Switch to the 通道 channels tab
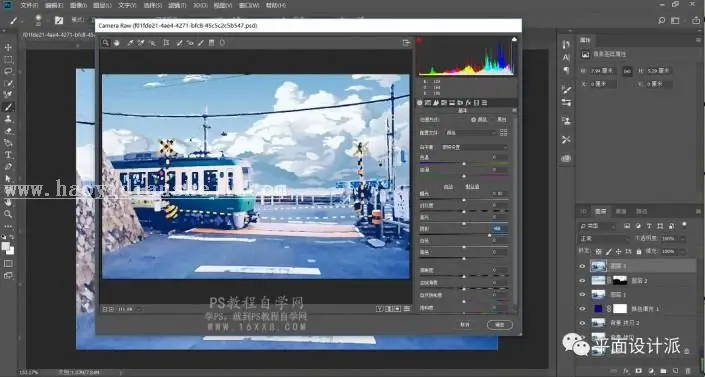This screenshot has height=377, width=705. [x=620, y=211]
